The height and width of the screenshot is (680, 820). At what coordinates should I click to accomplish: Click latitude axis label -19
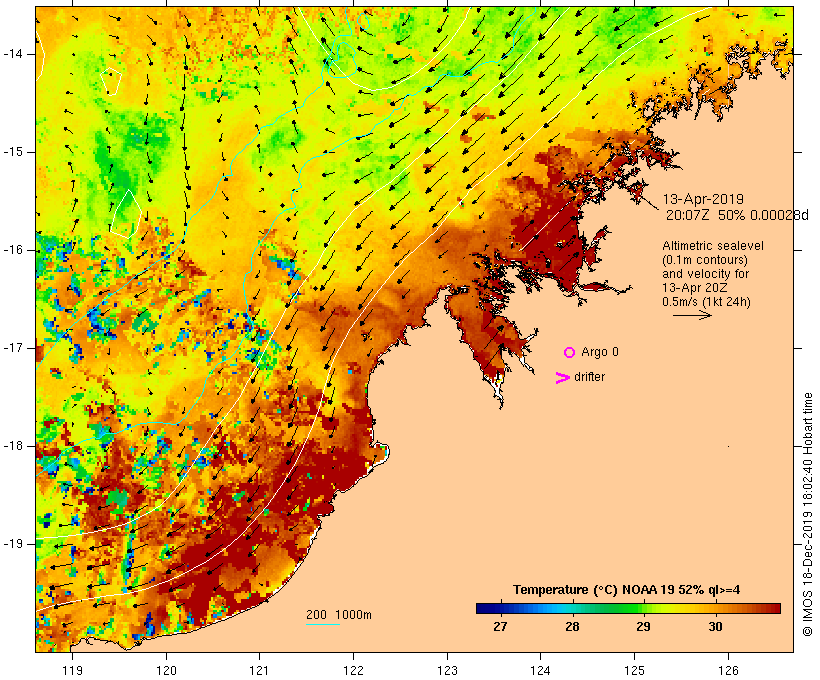(12, 544)
